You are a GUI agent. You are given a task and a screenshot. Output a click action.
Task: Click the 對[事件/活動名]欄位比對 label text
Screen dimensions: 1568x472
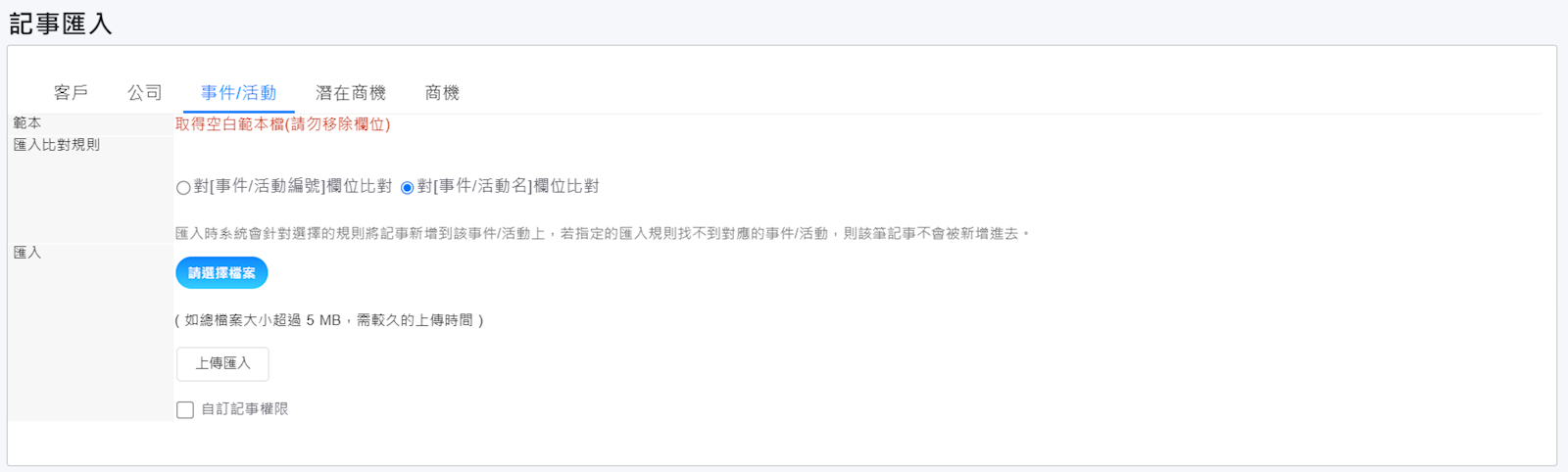(509, 186)
